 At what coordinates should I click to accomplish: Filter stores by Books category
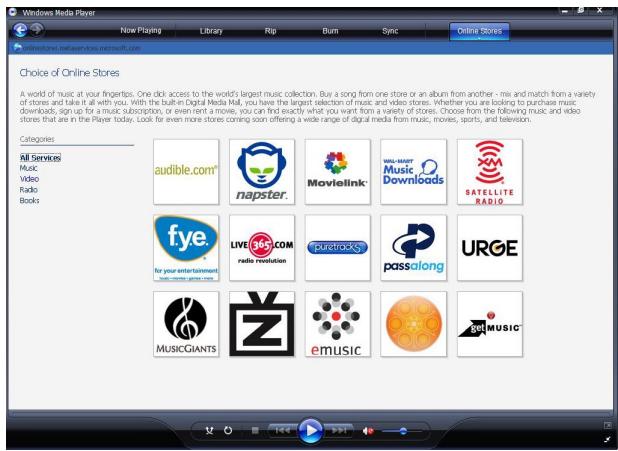30,200
